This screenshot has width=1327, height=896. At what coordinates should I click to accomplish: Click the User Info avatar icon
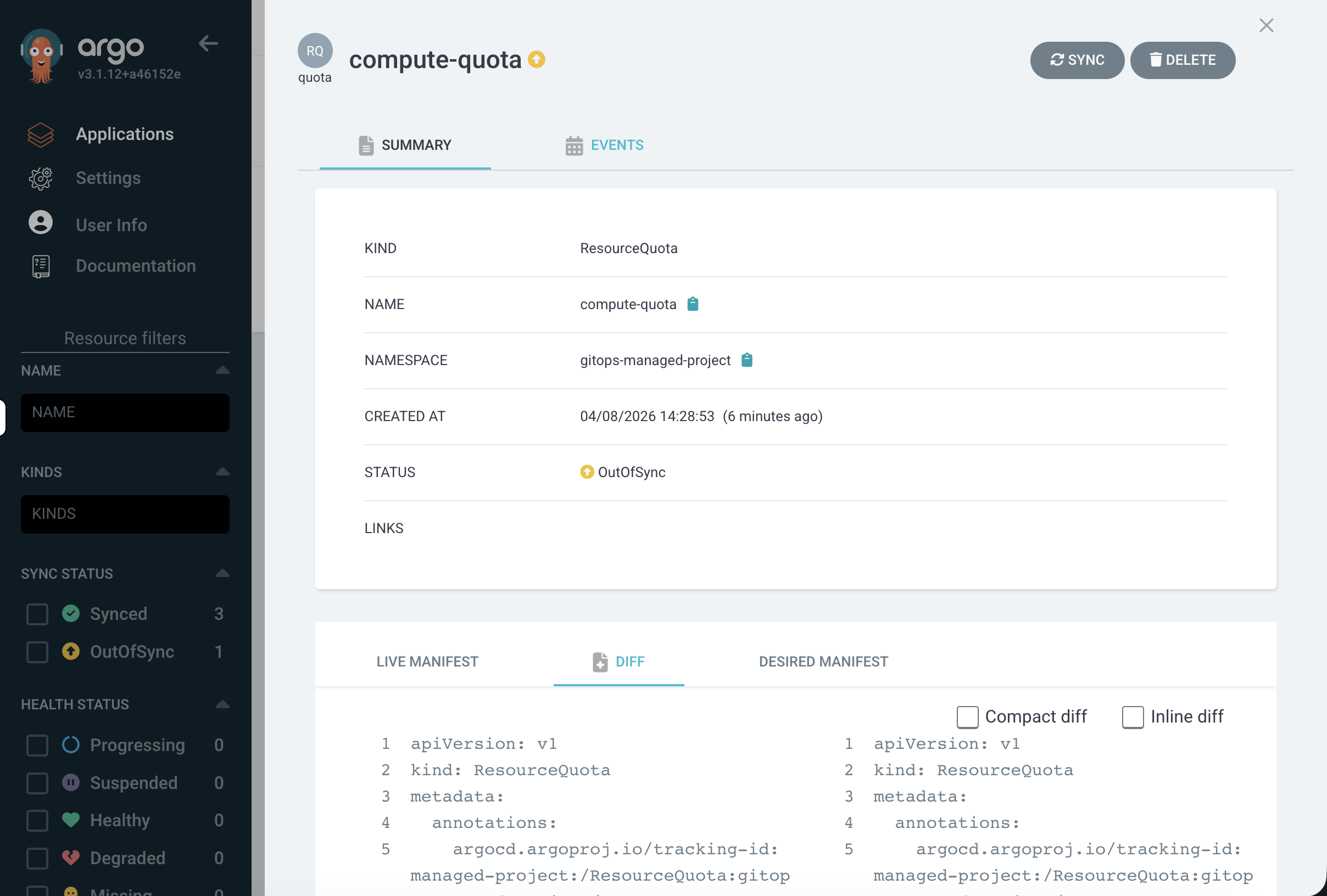point(41,222)
